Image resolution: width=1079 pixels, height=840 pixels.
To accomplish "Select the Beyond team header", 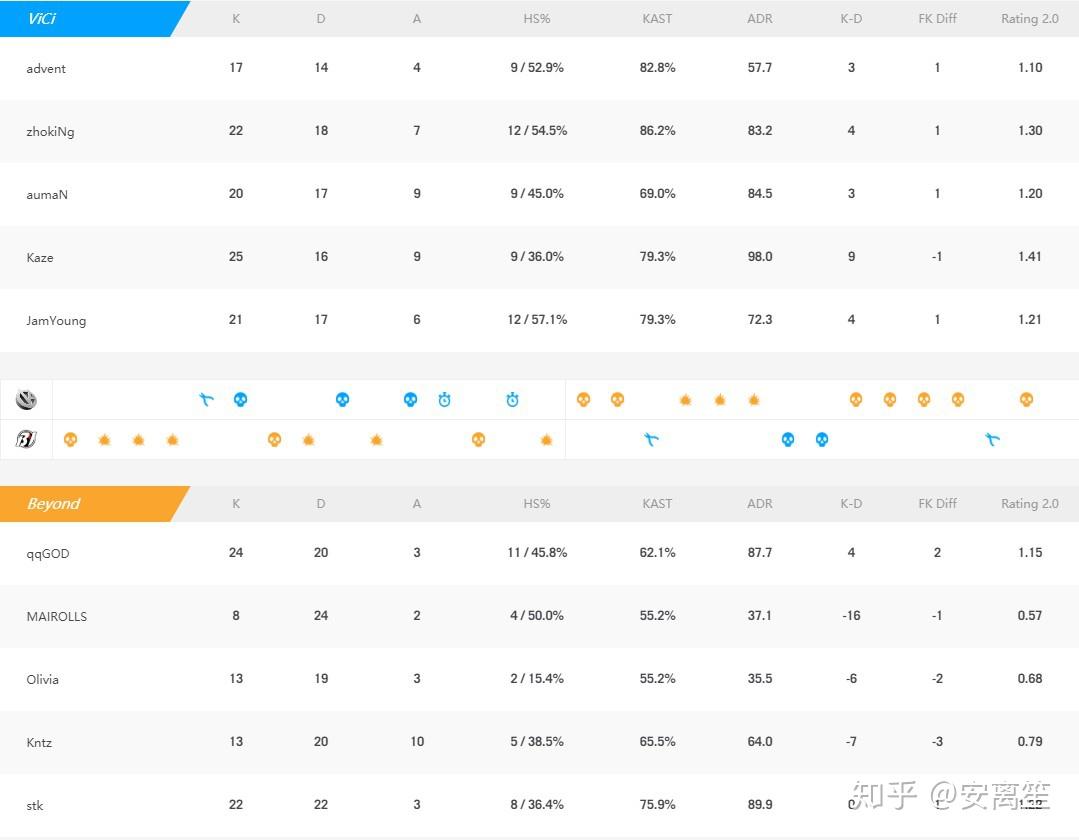I will pyautogui.click(x=53, y=504).
